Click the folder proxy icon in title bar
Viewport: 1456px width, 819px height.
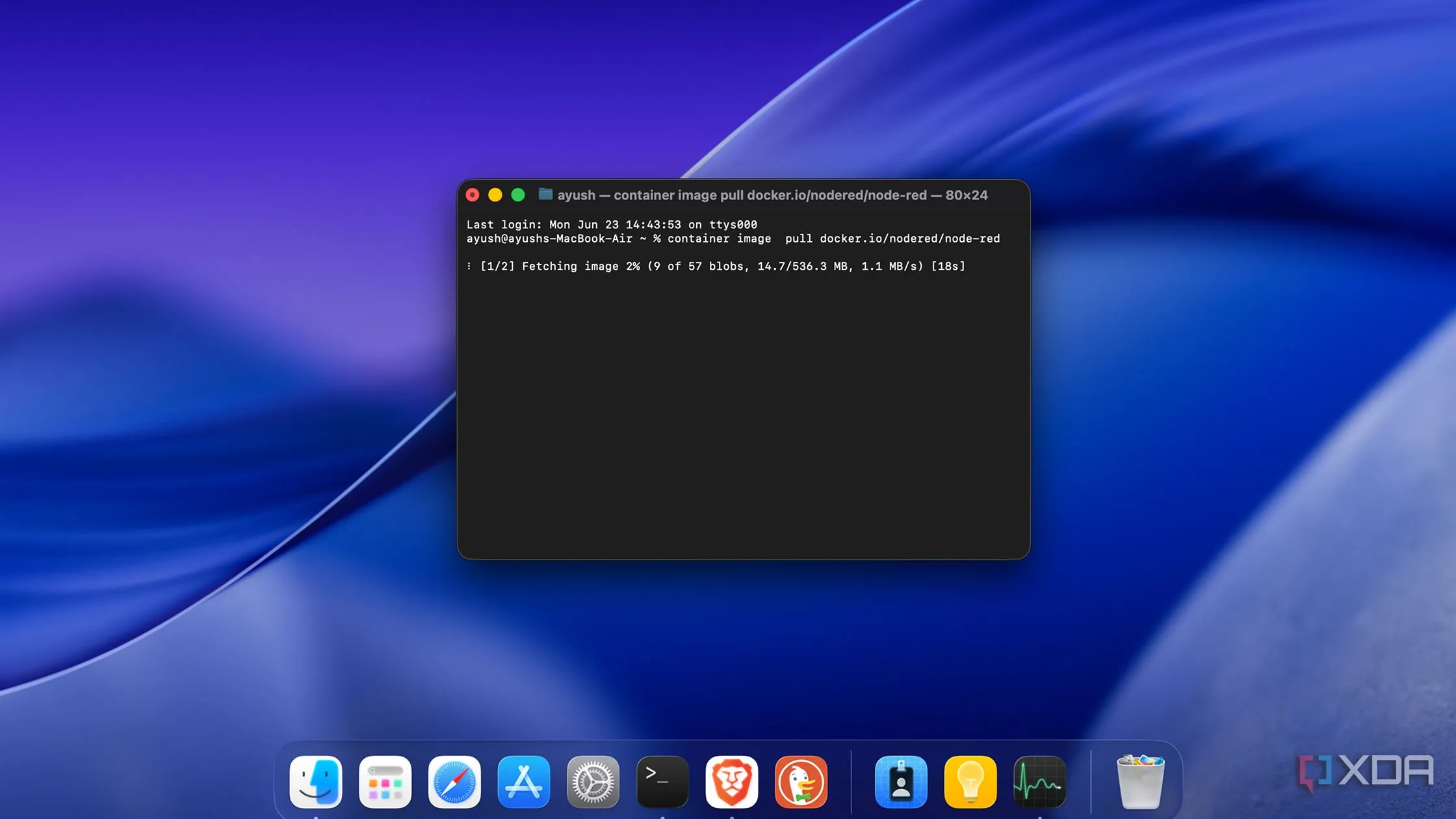pyautogui.click(x=545, y=194)
